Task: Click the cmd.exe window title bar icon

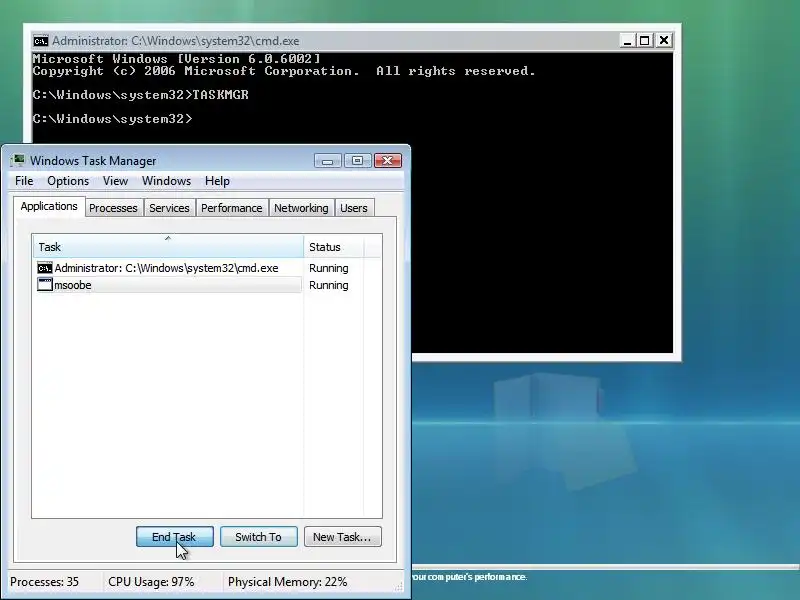Action: coord(40,41)
